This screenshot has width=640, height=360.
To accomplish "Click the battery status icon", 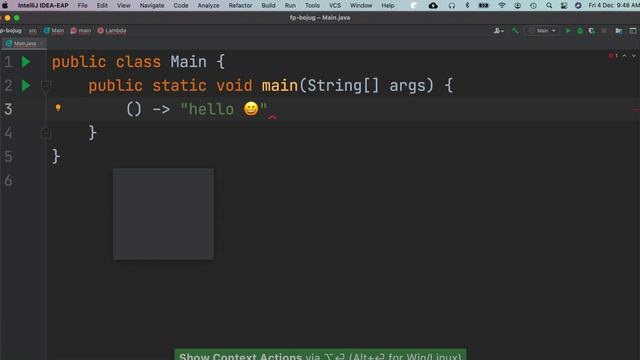I will pos(484,6).
